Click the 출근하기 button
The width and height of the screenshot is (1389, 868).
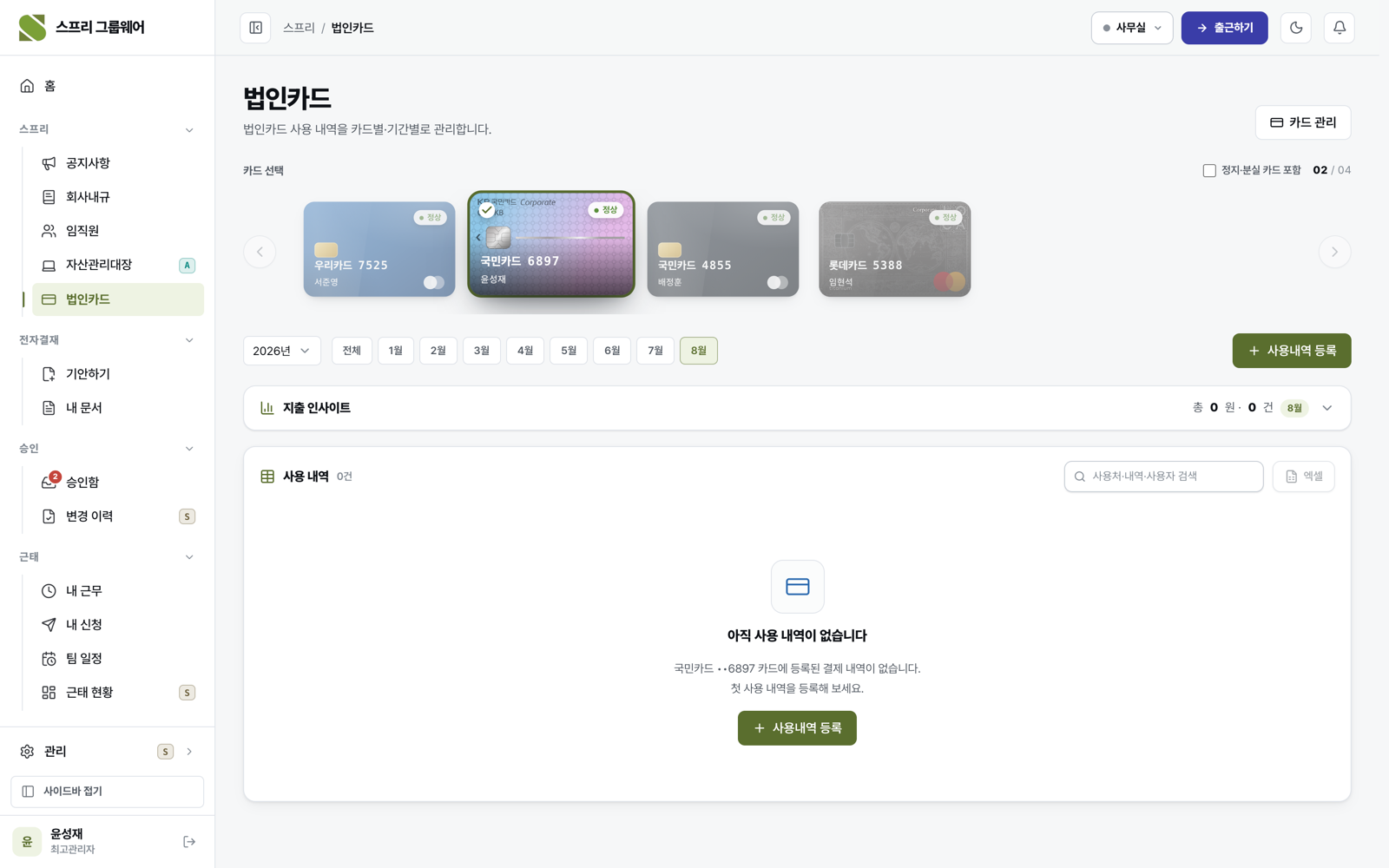pyautogui.click(x=1224, y=28)
